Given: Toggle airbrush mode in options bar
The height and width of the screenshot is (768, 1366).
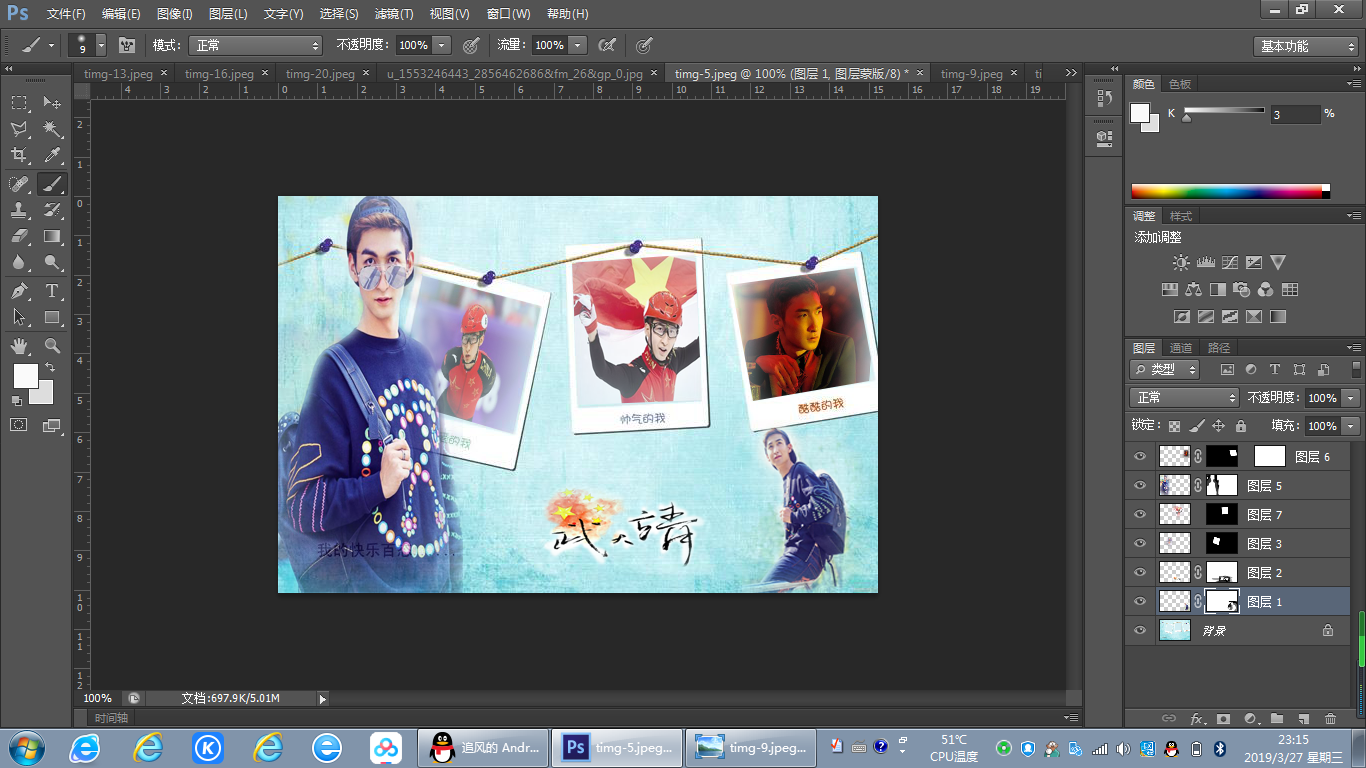Looking at the screenshot, I should pos(606,45).
